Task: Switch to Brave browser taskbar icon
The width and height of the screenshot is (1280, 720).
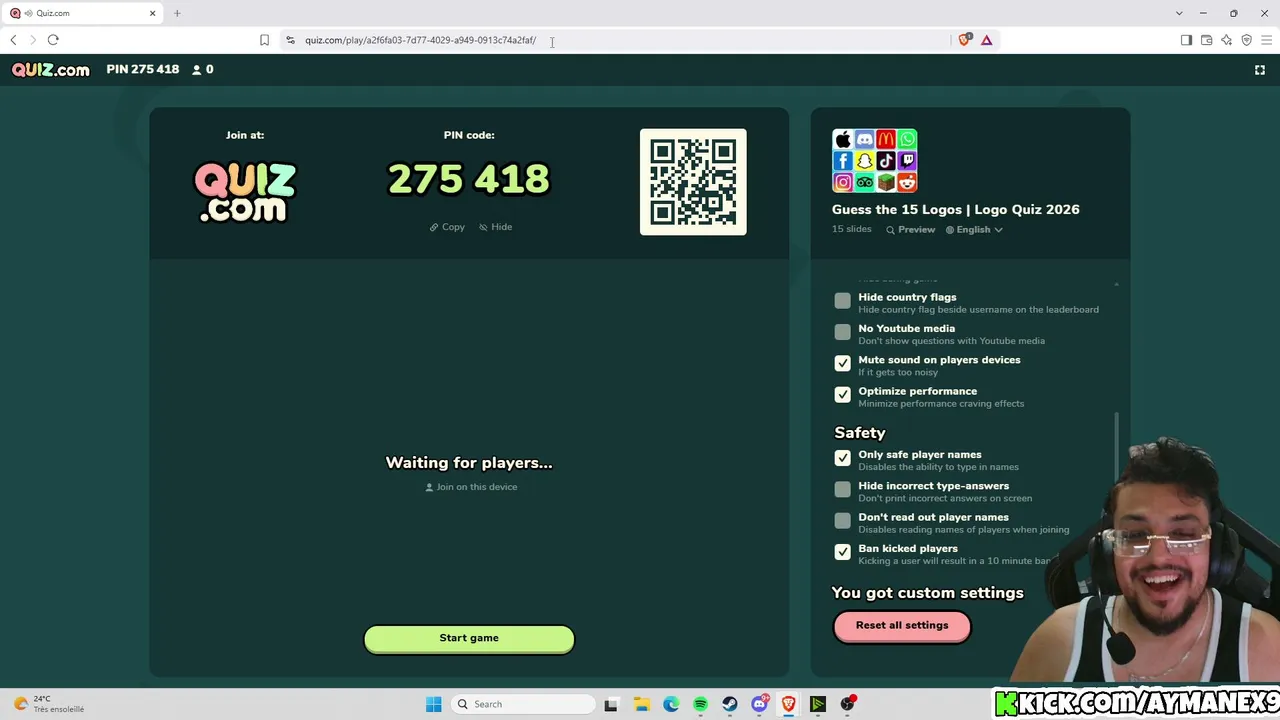Action: (x=789, y=704)
